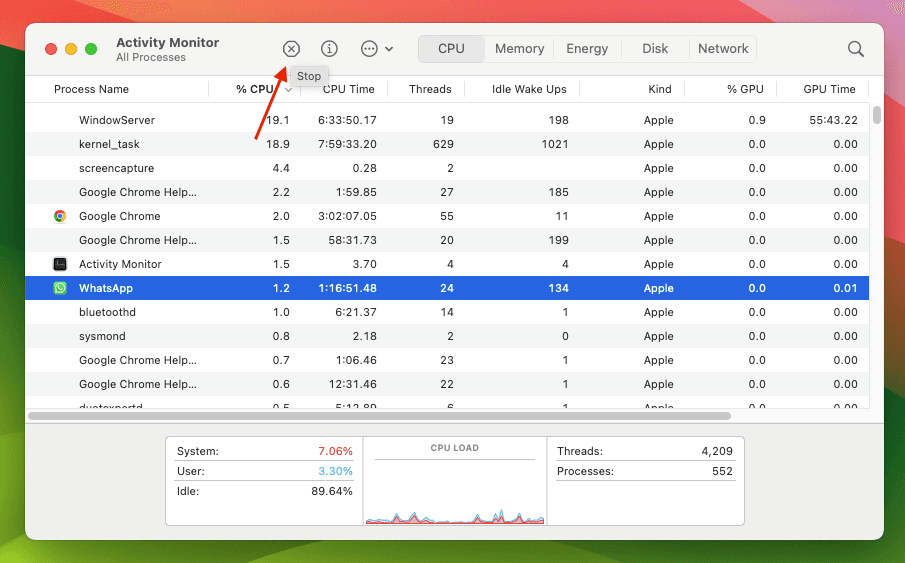The height and width of the screenshot is (563, 905).
Task: Select the WhatsApp process name
Action: pos(106,288)
